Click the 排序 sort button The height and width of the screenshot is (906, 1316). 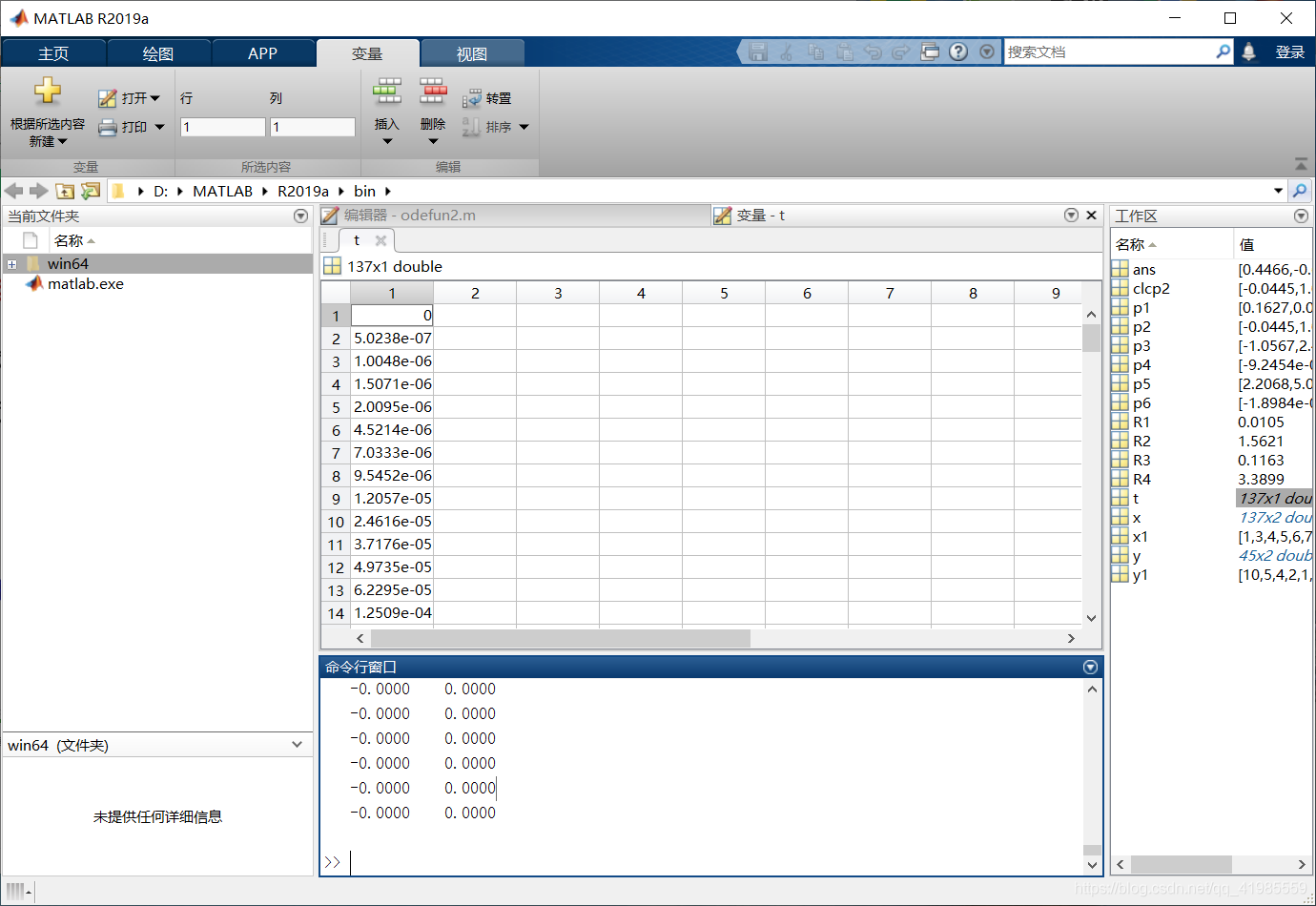495,127
